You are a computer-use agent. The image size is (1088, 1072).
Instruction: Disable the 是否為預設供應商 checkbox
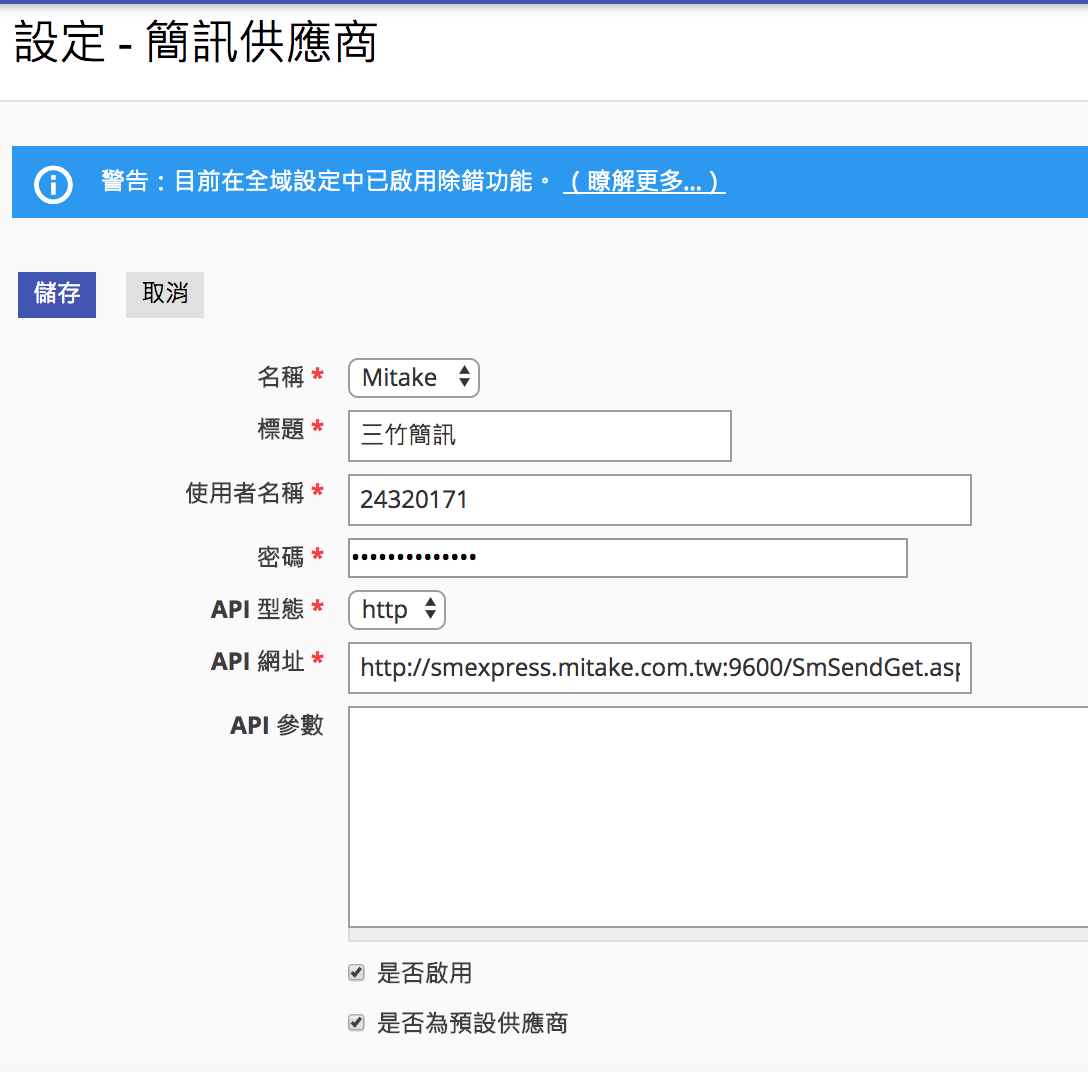pos(356,1023)
